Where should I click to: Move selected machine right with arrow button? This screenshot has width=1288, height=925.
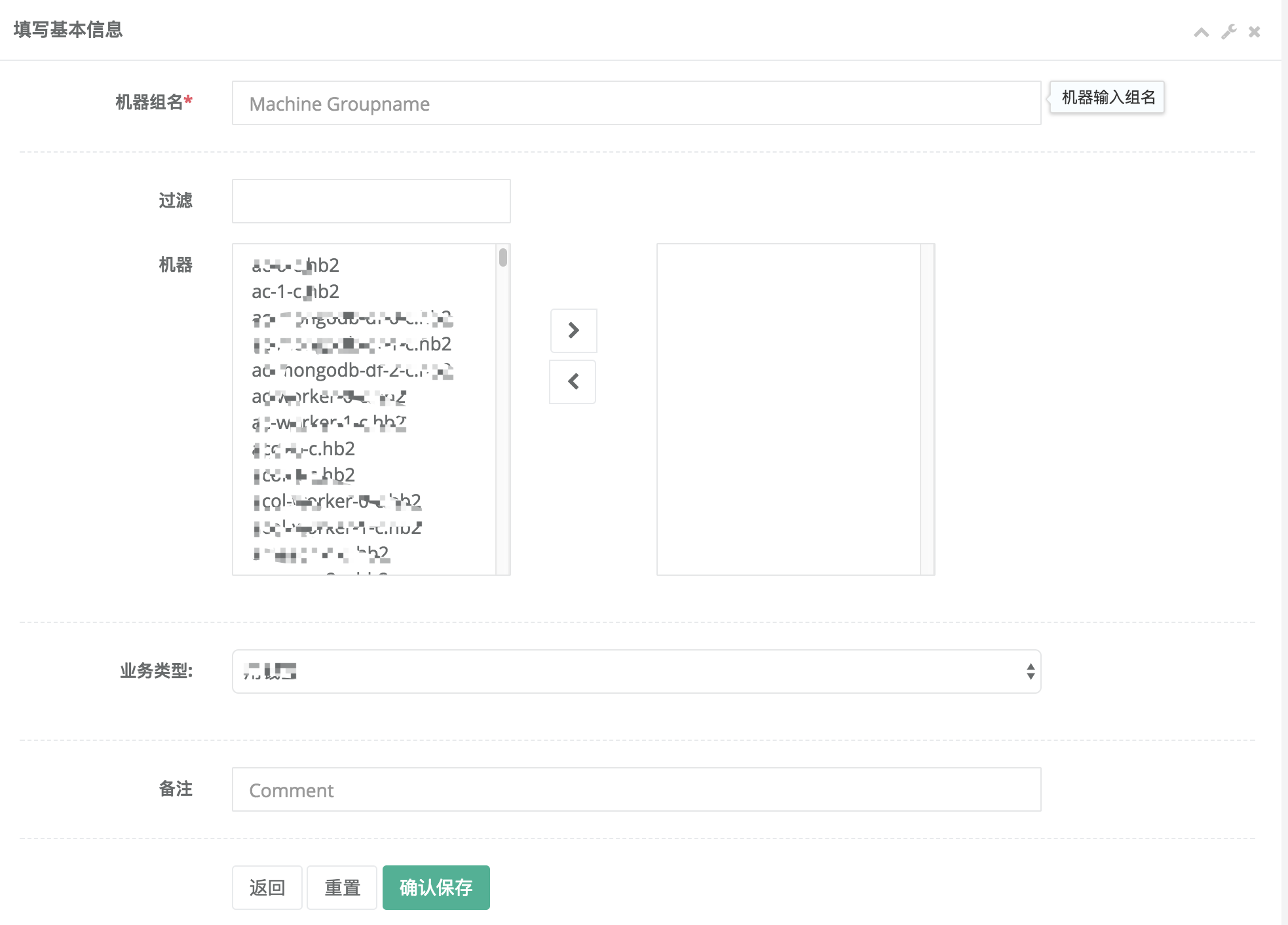point(573,330)
